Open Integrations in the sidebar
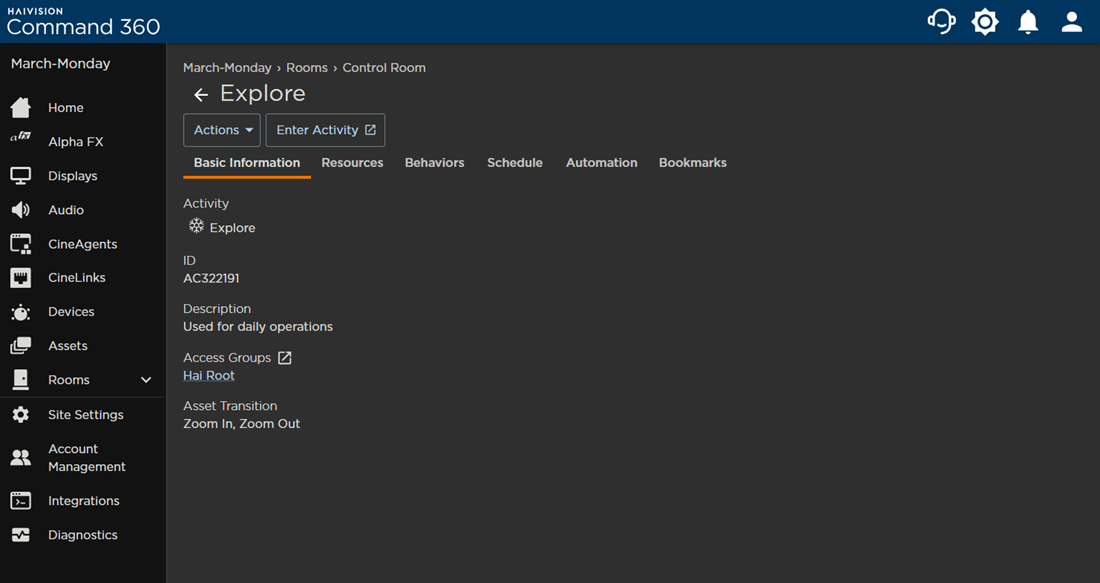Image resolution: width=1100 pixels, height=583 pixels. tap(83, 501)
